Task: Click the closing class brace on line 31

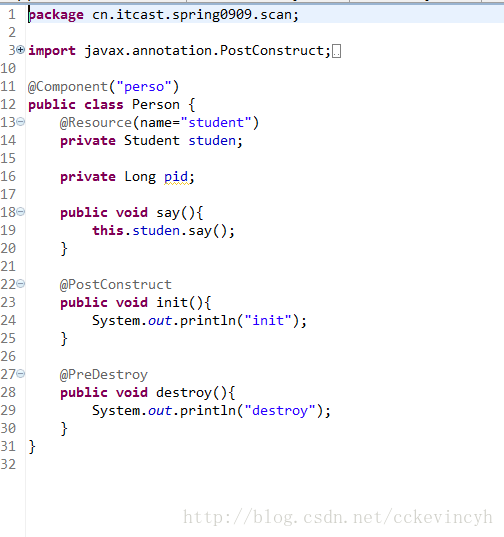Action: [x=32, y=447]
